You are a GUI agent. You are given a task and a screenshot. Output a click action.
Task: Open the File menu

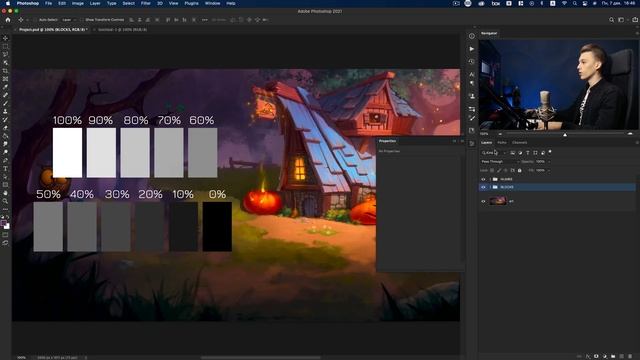click(x=48, y=3)
